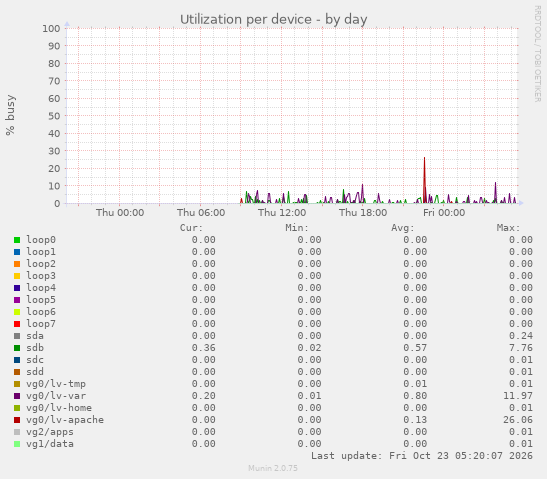Click the vg0/lv-var purple legend swatch
Viewport: 547px width, 479px height.
pos(17,396)
